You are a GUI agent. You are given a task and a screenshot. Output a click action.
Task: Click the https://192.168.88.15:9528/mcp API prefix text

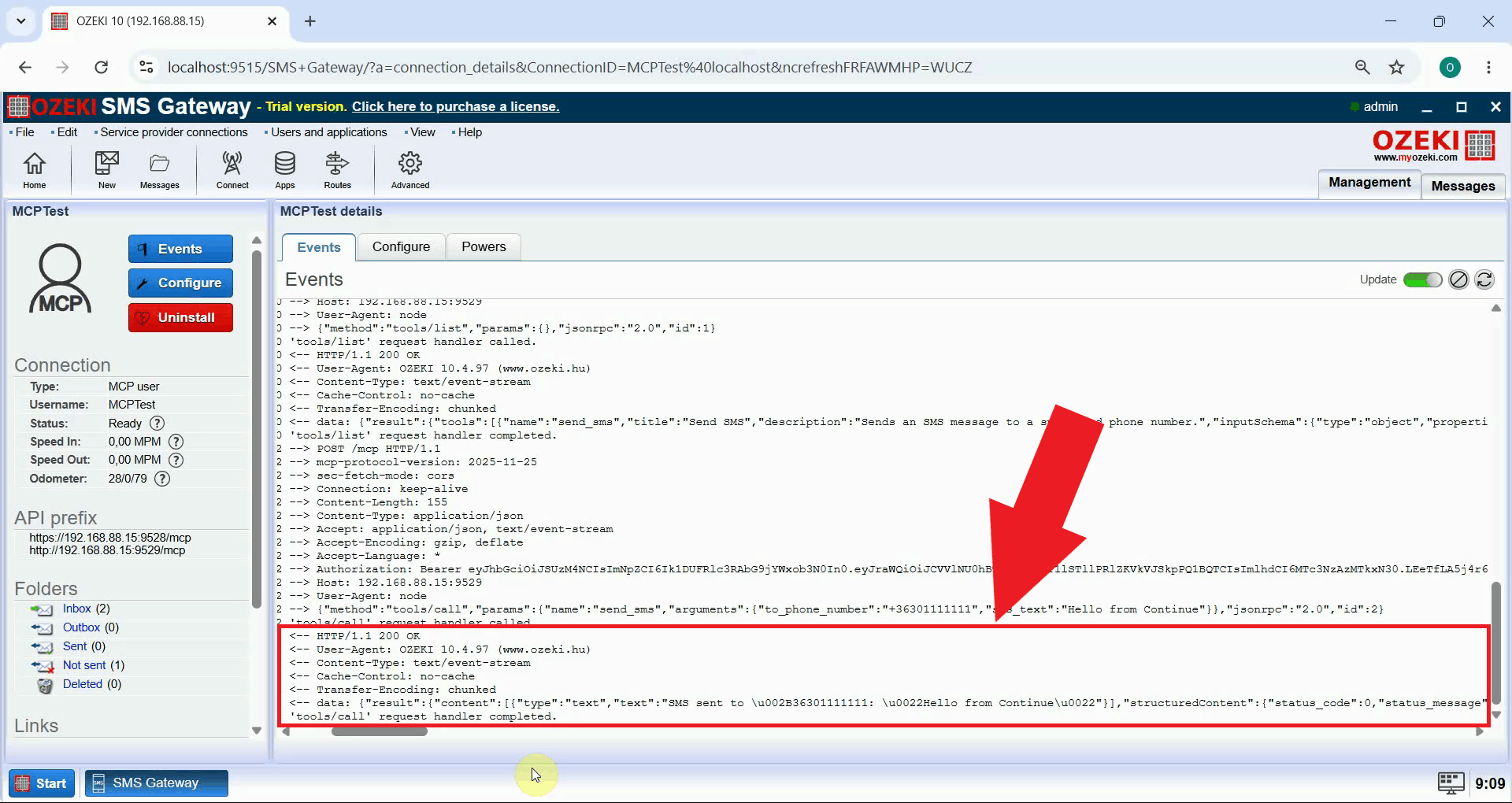(110, 538)
